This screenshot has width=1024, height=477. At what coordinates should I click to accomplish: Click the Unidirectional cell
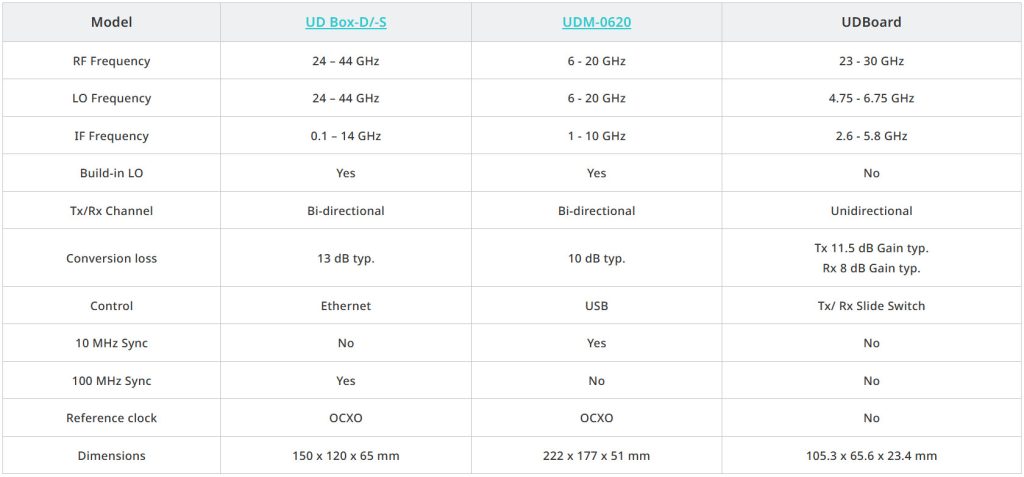tap(871, 211)
